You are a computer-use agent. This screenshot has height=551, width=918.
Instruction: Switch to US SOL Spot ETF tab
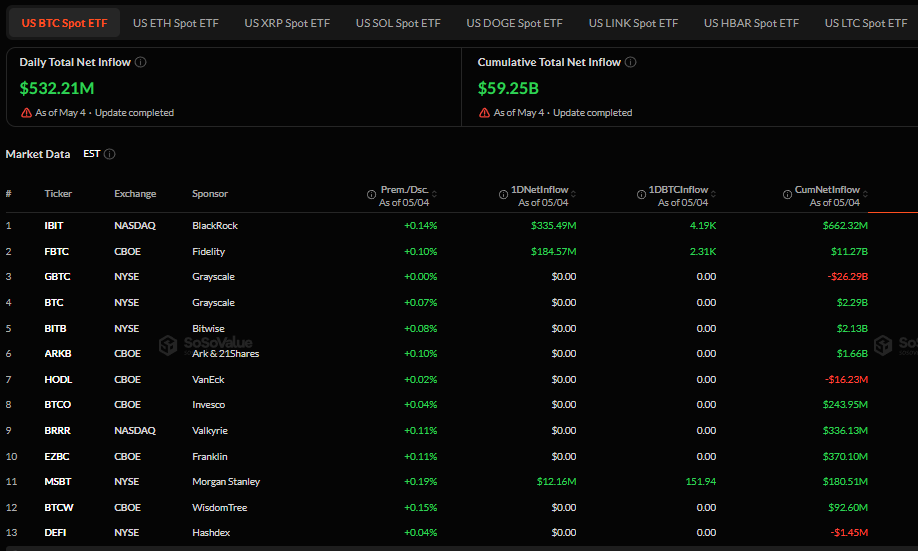(398, 23)
